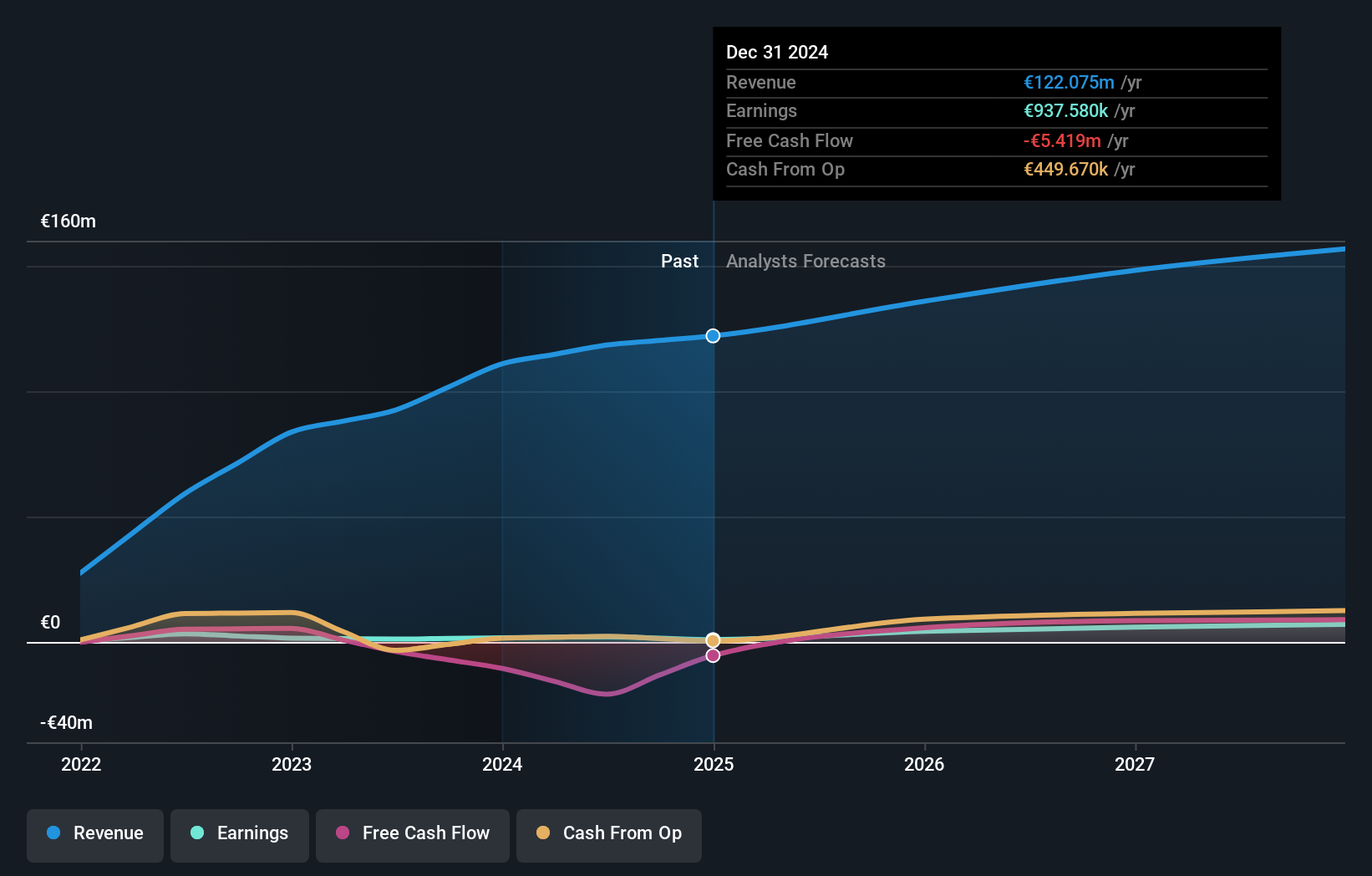1372x876 pixels.
Task: Toggle the Cash From Op legend button
Action: pos(609,835)
